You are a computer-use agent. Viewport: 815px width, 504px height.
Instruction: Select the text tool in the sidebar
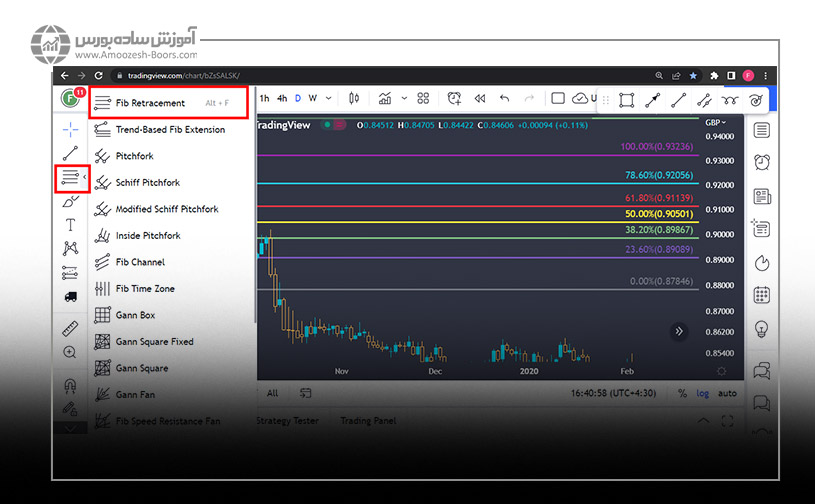[70, 225]
